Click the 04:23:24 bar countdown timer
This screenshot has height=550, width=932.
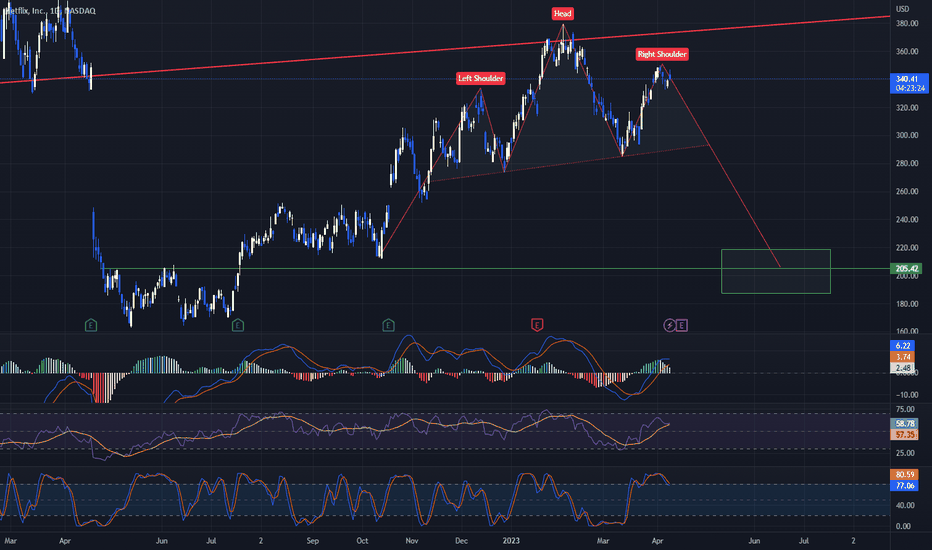(910, 89)
